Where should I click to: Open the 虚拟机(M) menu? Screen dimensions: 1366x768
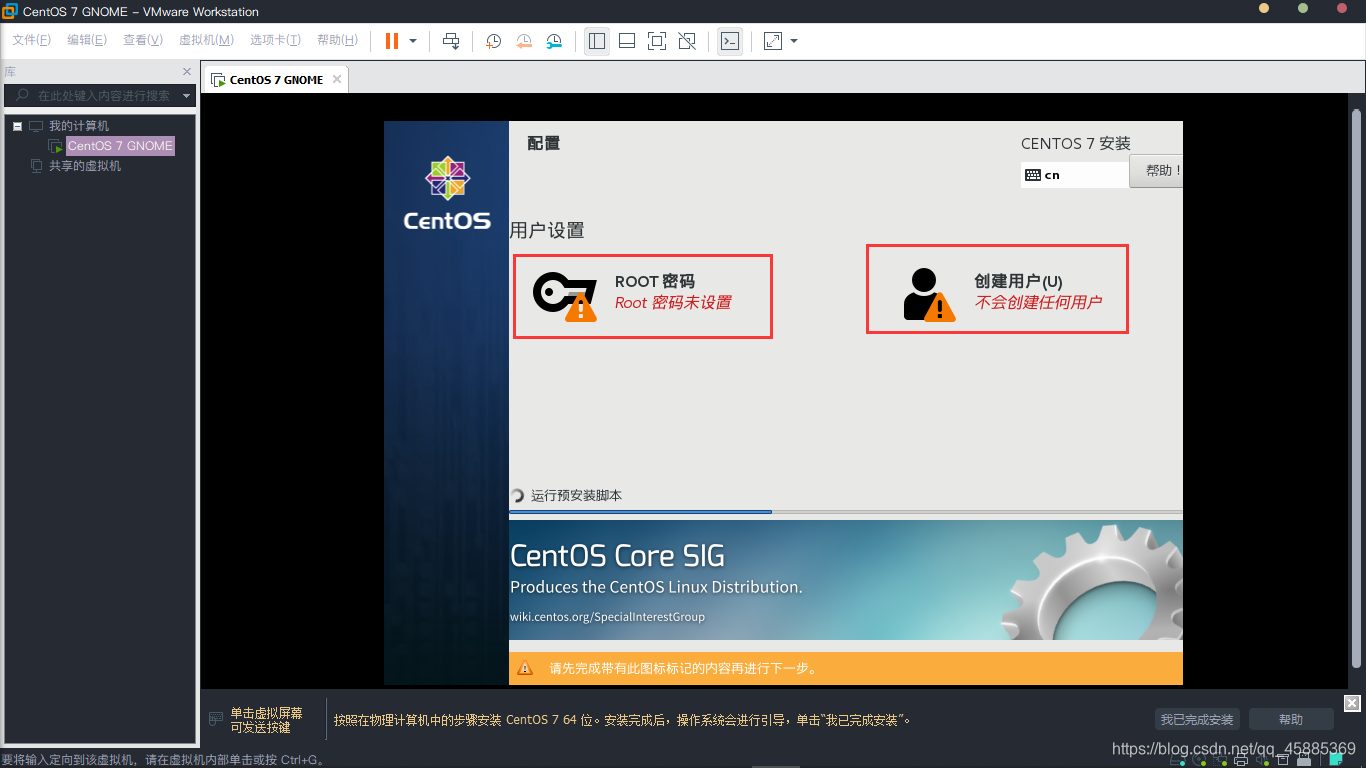coord(206,40)
